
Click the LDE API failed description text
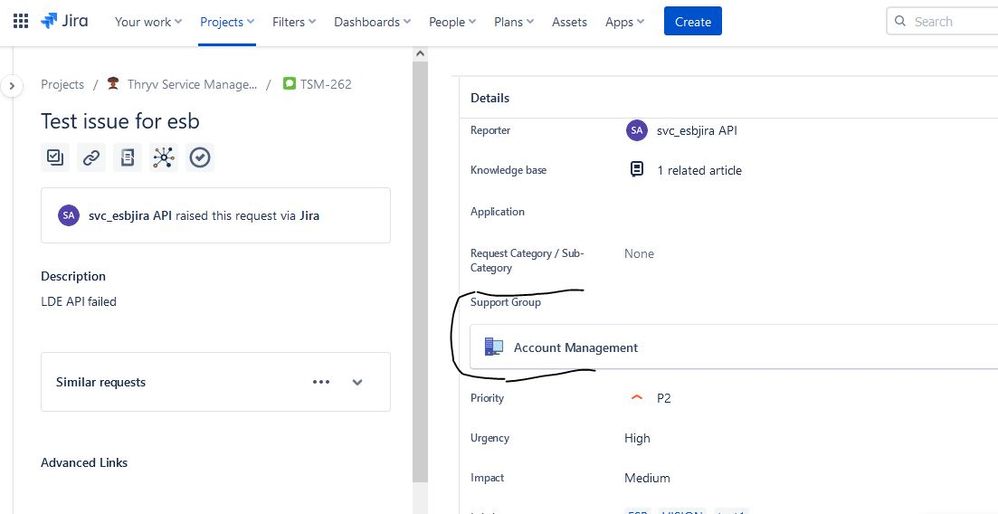coord(79,302)
